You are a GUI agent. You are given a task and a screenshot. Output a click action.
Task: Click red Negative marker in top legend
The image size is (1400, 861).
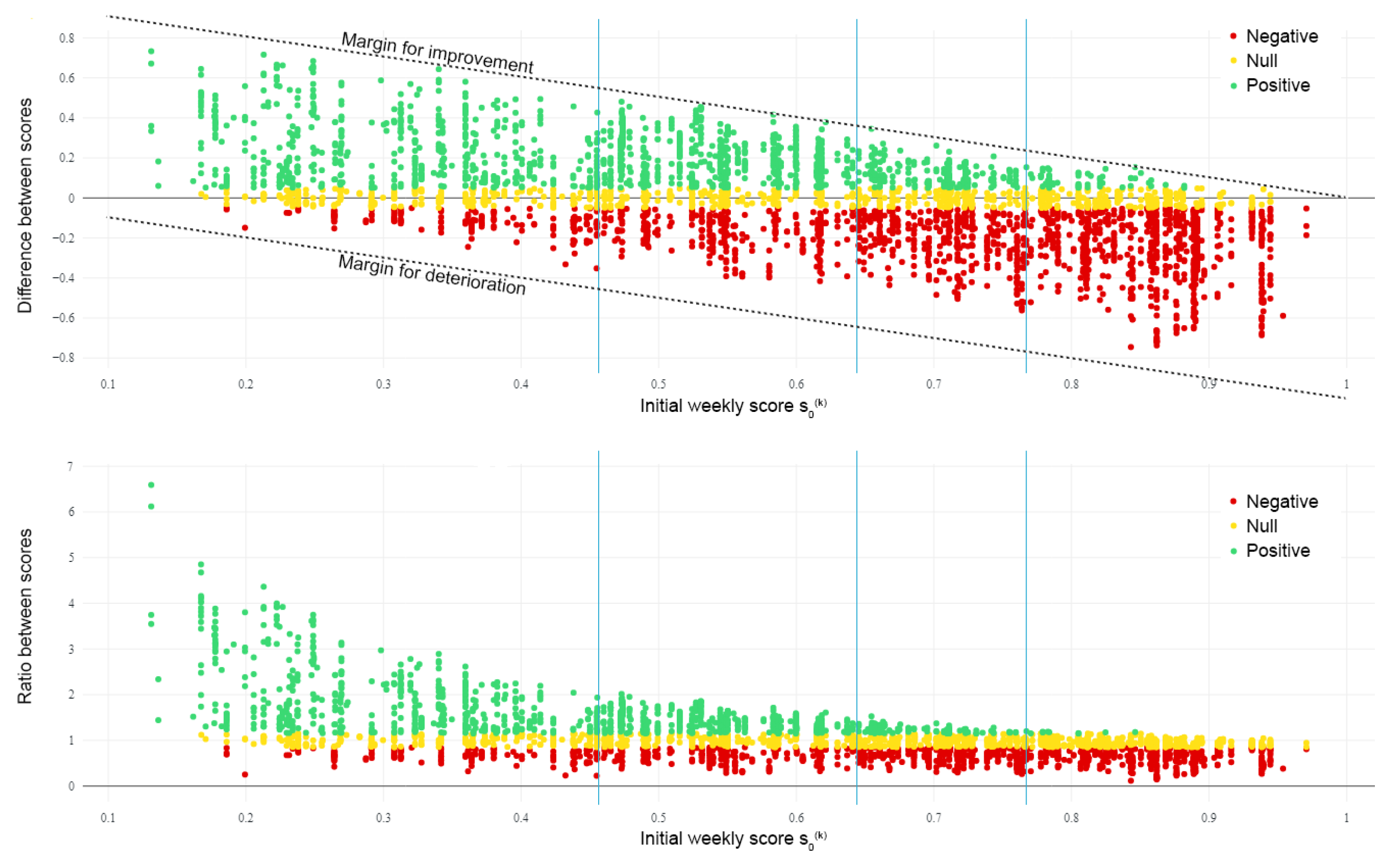click(x=1234, y=37)
